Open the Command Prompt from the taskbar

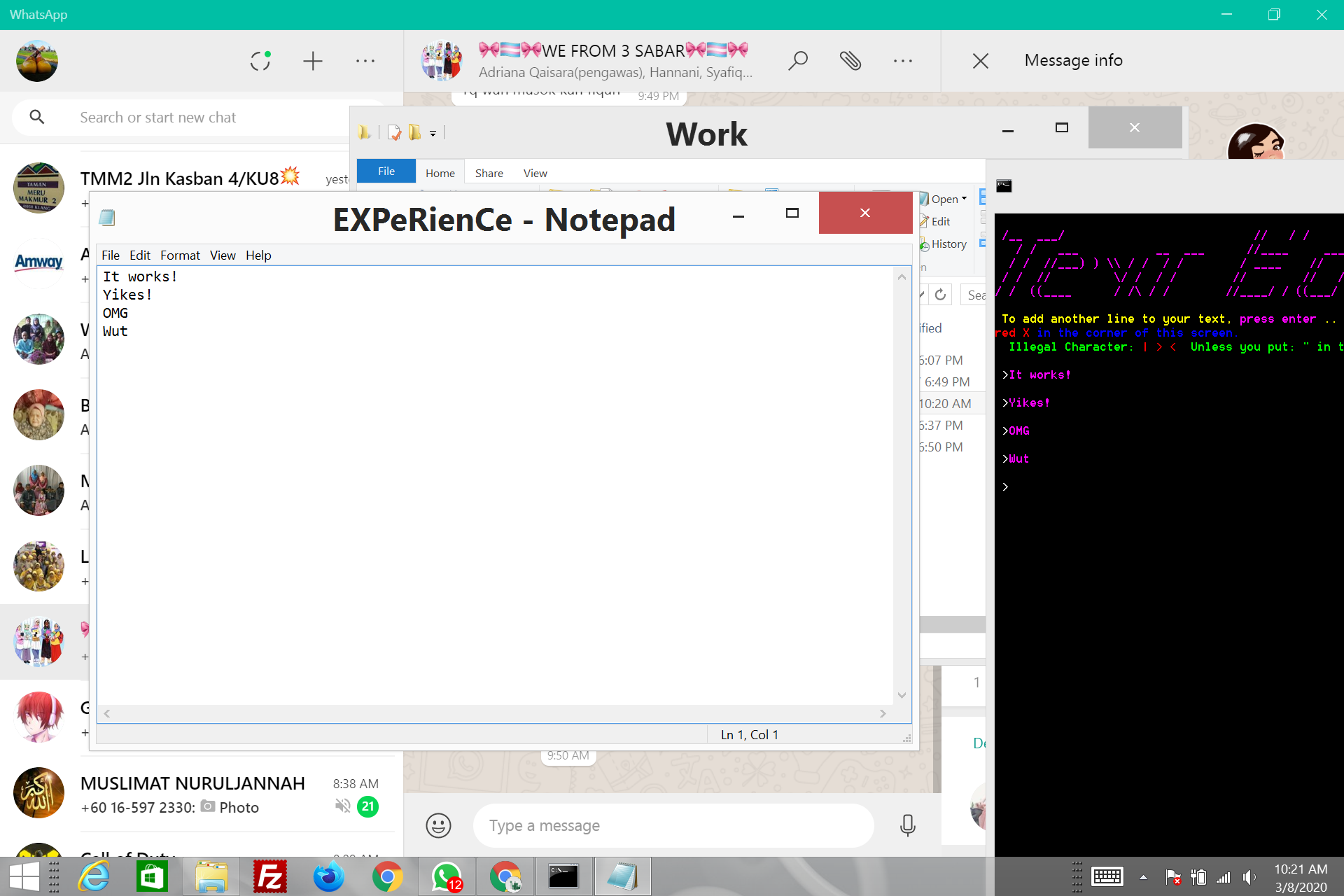[x=563, y=876]
